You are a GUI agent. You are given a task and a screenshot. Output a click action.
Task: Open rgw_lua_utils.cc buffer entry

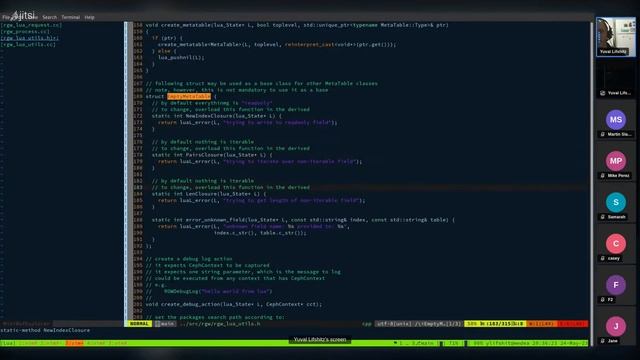click(x=28, y=44)
